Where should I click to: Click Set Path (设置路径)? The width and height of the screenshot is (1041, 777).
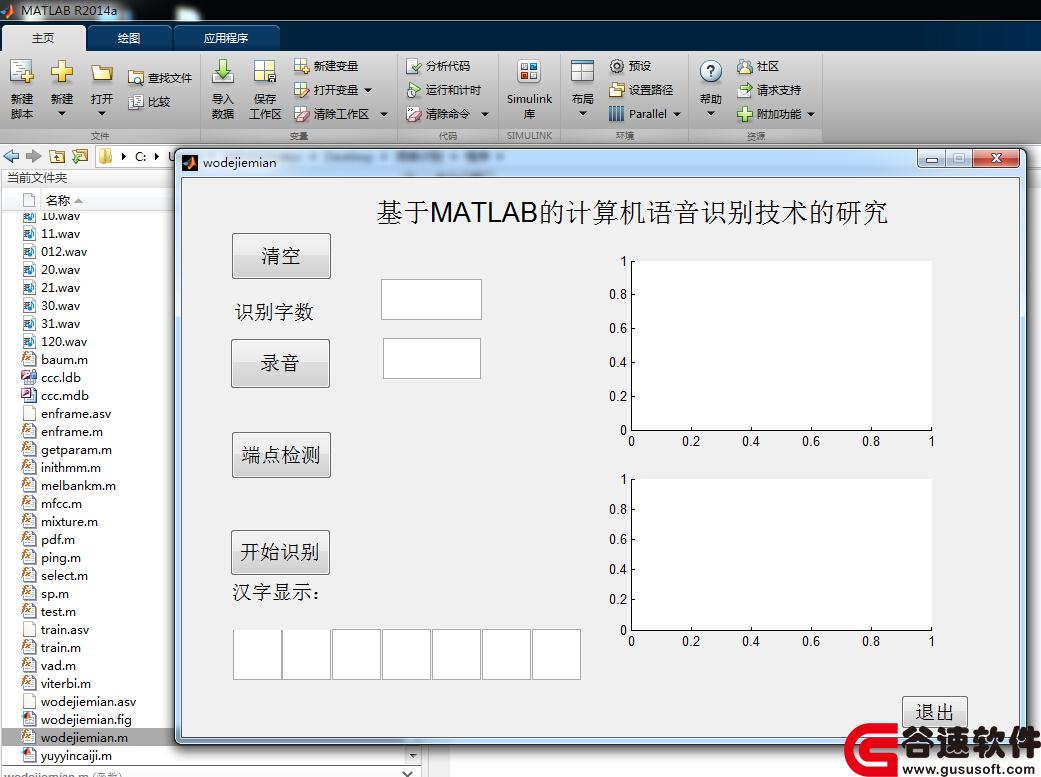[641, 90]
